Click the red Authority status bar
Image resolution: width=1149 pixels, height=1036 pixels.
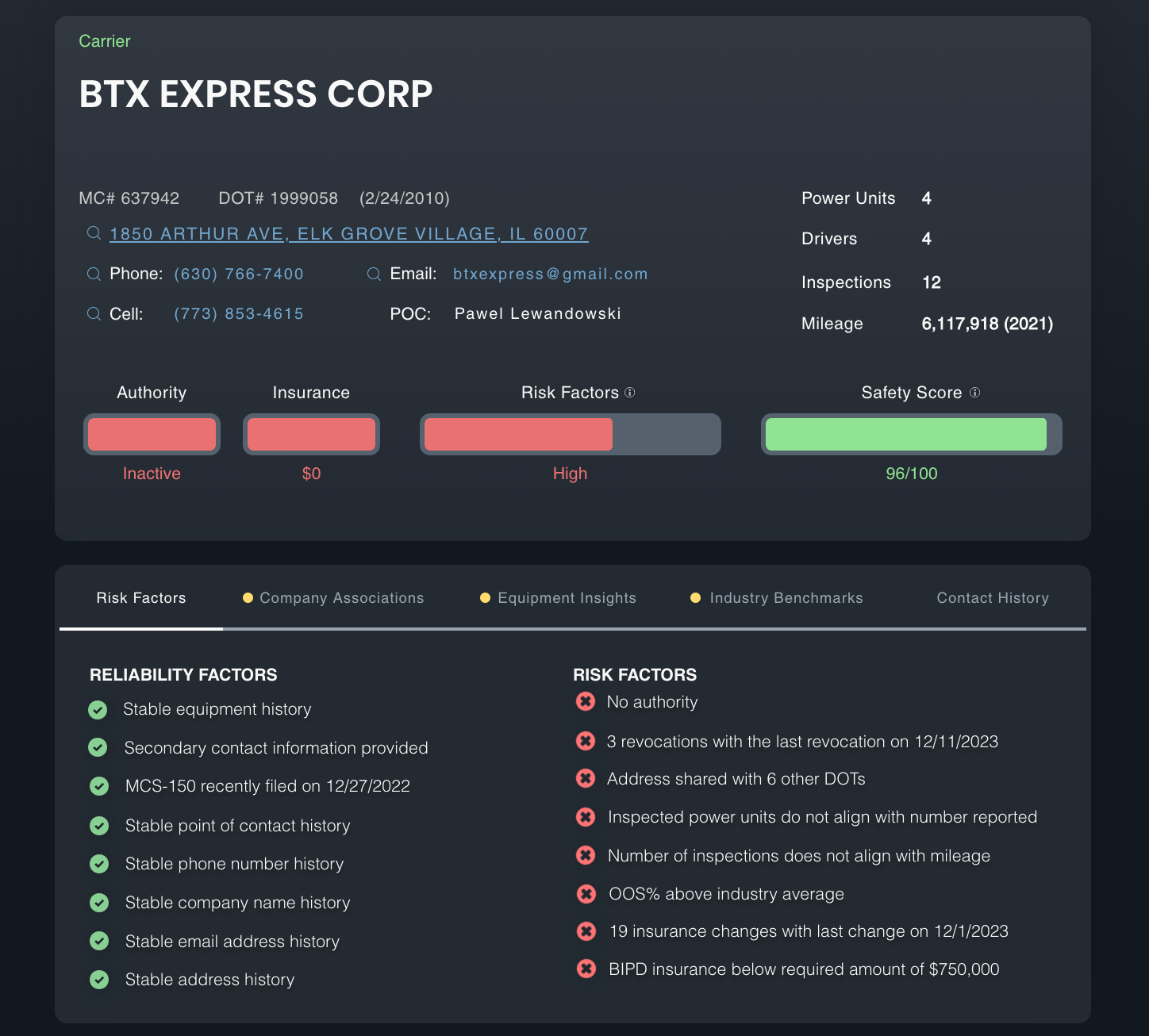152,435
